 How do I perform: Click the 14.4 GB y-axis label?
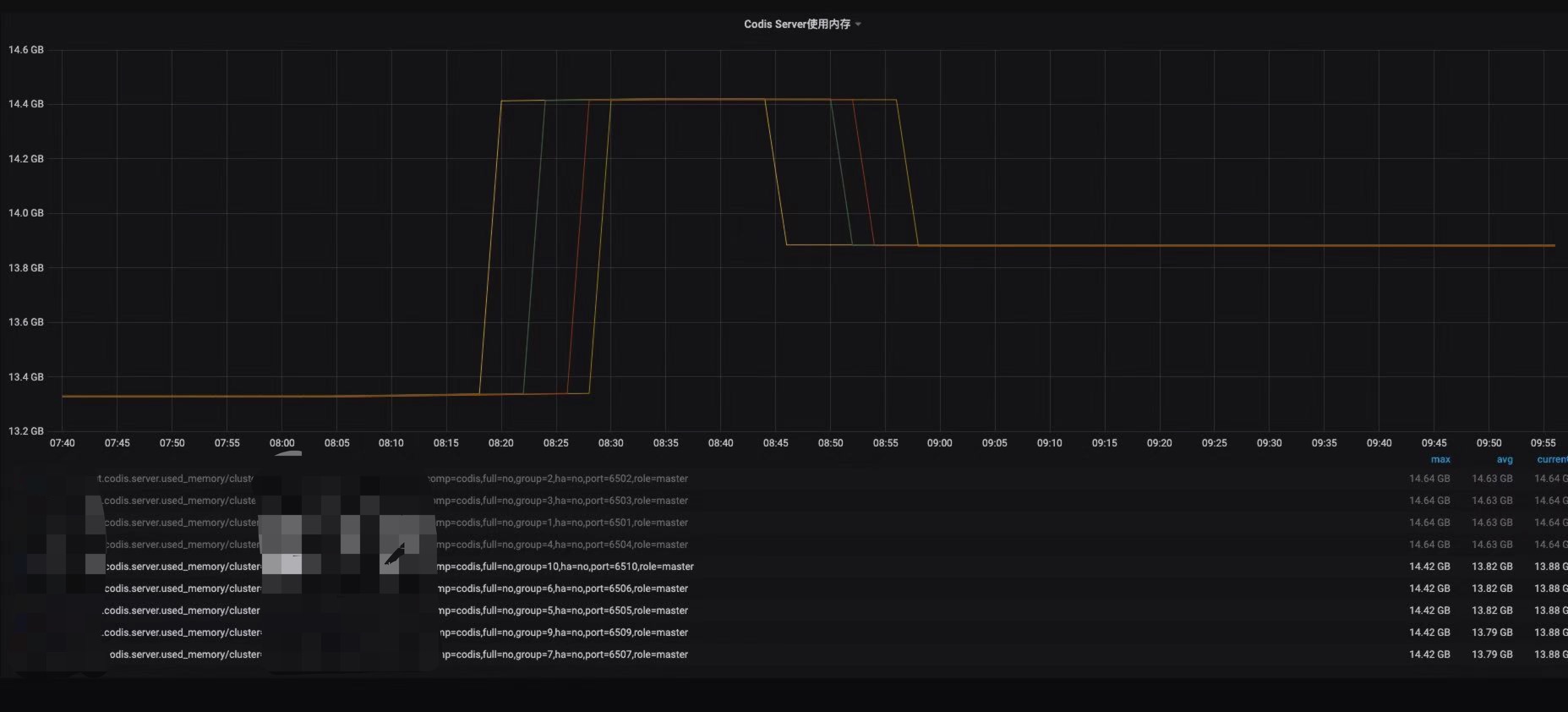(x=26, y=104)
